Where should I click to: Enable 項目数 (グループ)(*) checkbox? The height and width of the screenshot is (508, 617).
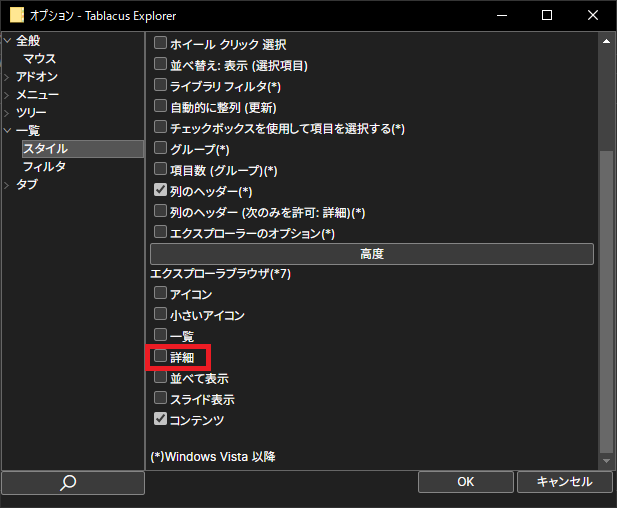pos(160,169)
